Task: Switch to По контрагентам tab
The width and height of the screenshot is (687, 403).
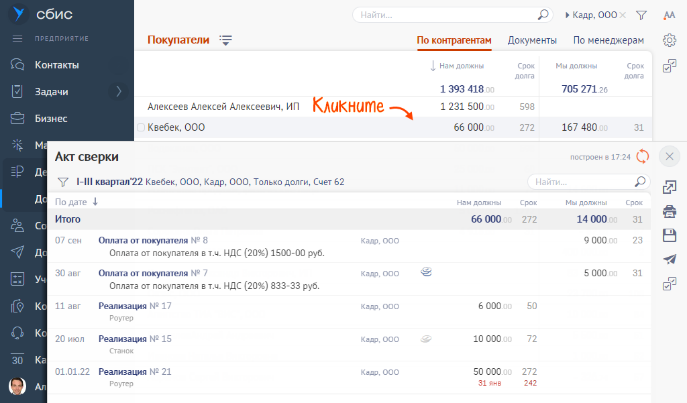Action: click(x=454, y=40)
